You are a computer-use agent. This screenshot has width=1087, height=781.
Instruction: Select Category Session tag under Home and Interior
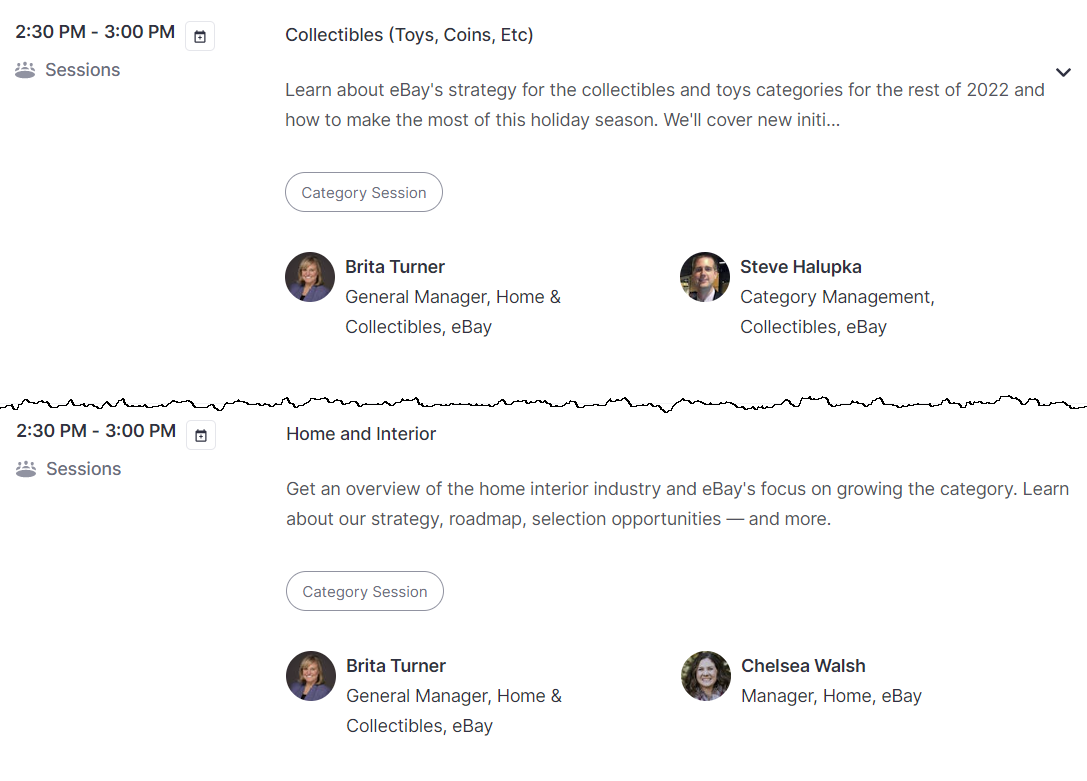click(365, 591)
